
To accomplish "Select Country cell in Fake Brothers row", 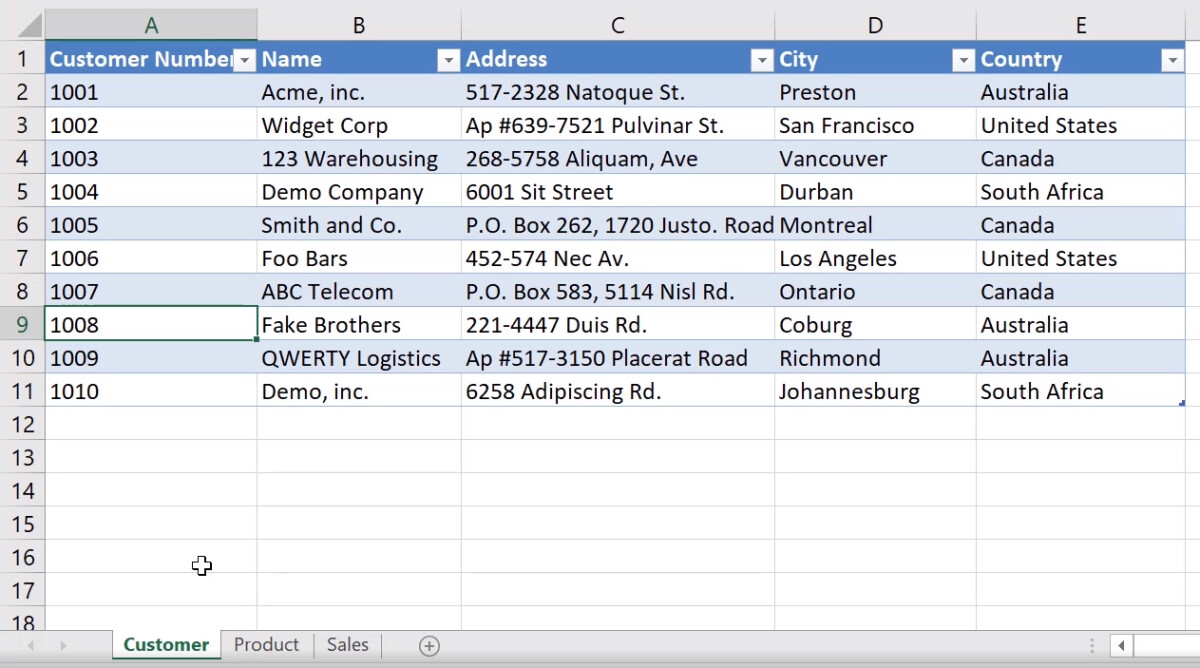I will click(x=1081, y=325).
